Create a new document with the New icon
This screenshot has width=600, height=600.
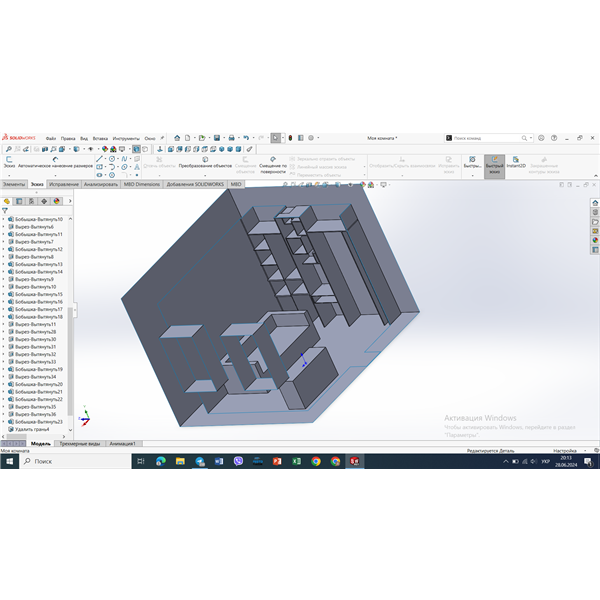click(x=188, y=138)
